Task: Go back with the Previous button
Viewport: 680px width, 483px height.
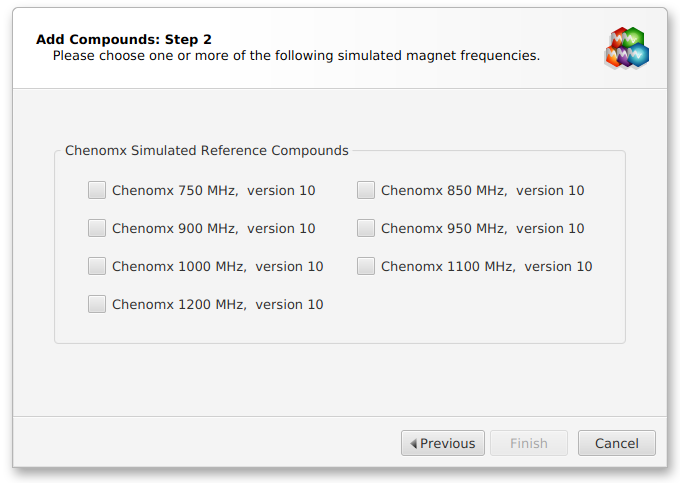Action: [443, 443]
